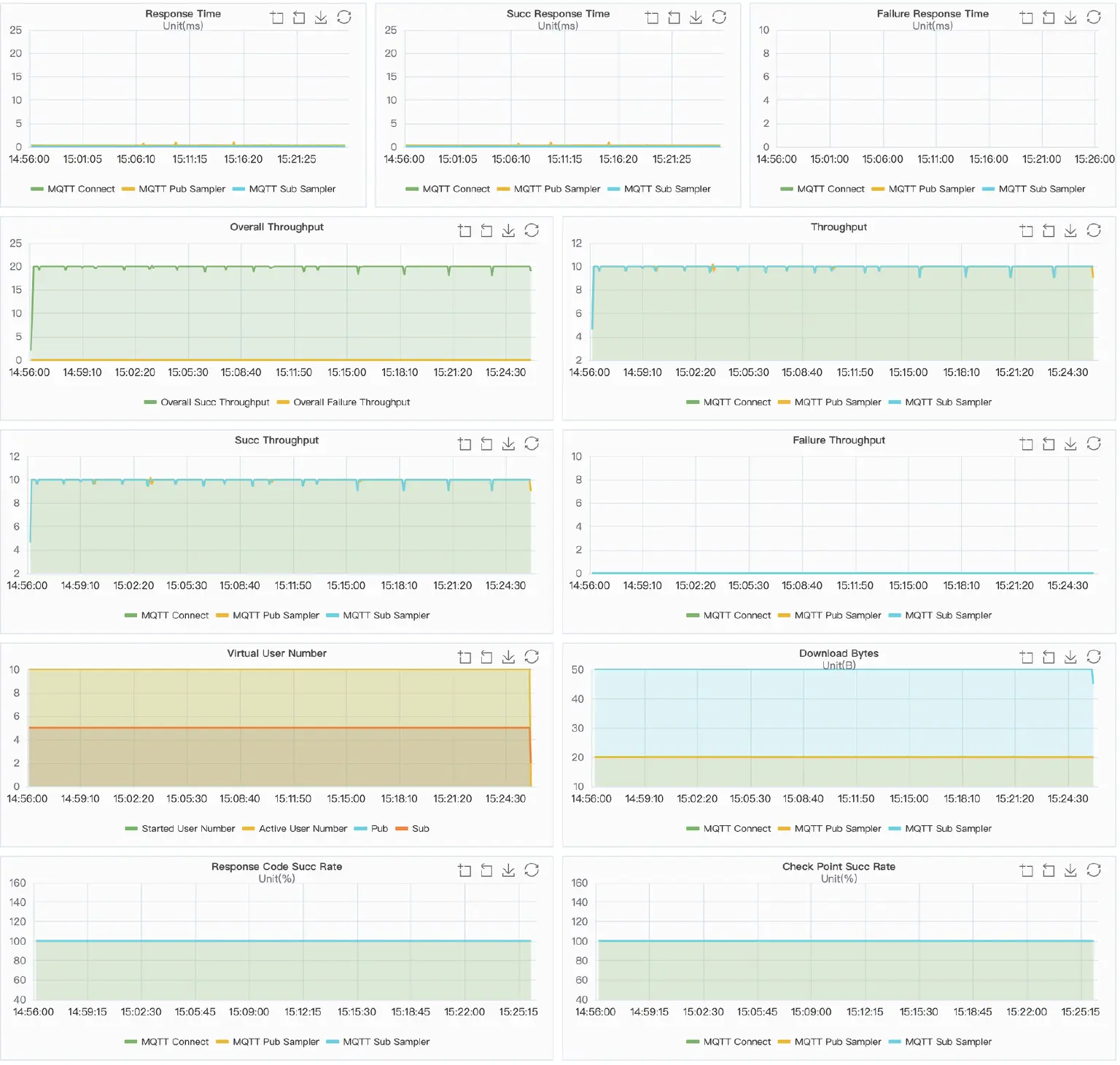Image resolution: width=1120 pixels, height=1065 pixels.
Task: Download the Response Code Succ Rate chart
Action: tap(508, 870)
